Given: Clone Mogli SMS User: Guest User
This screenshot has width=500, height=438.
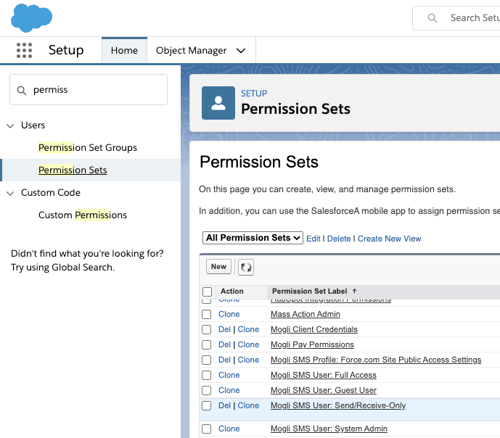Looking at the screenshot, I should (x=229, y=390).
